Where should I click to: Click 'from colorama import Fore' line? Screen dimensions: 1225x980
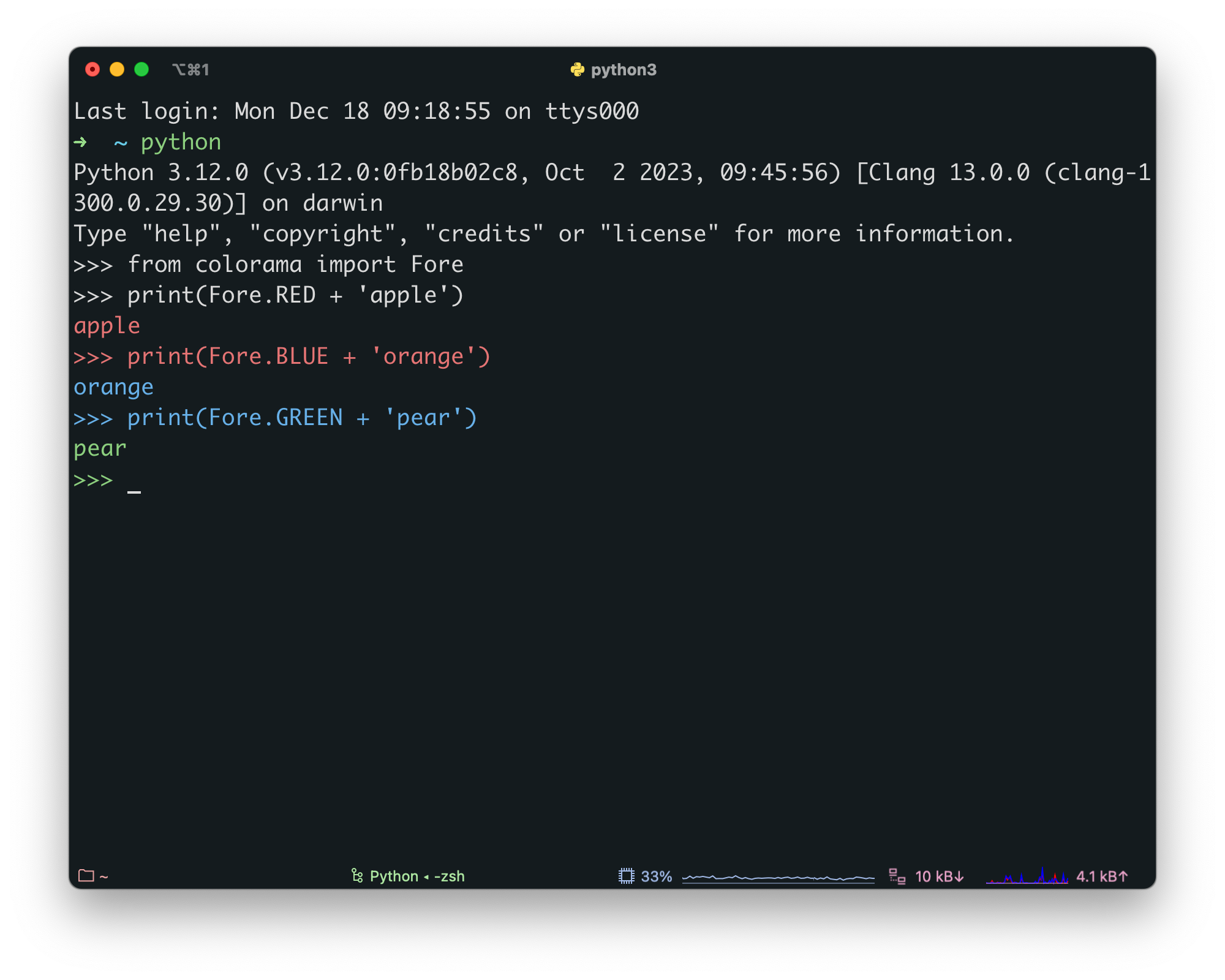268,265
